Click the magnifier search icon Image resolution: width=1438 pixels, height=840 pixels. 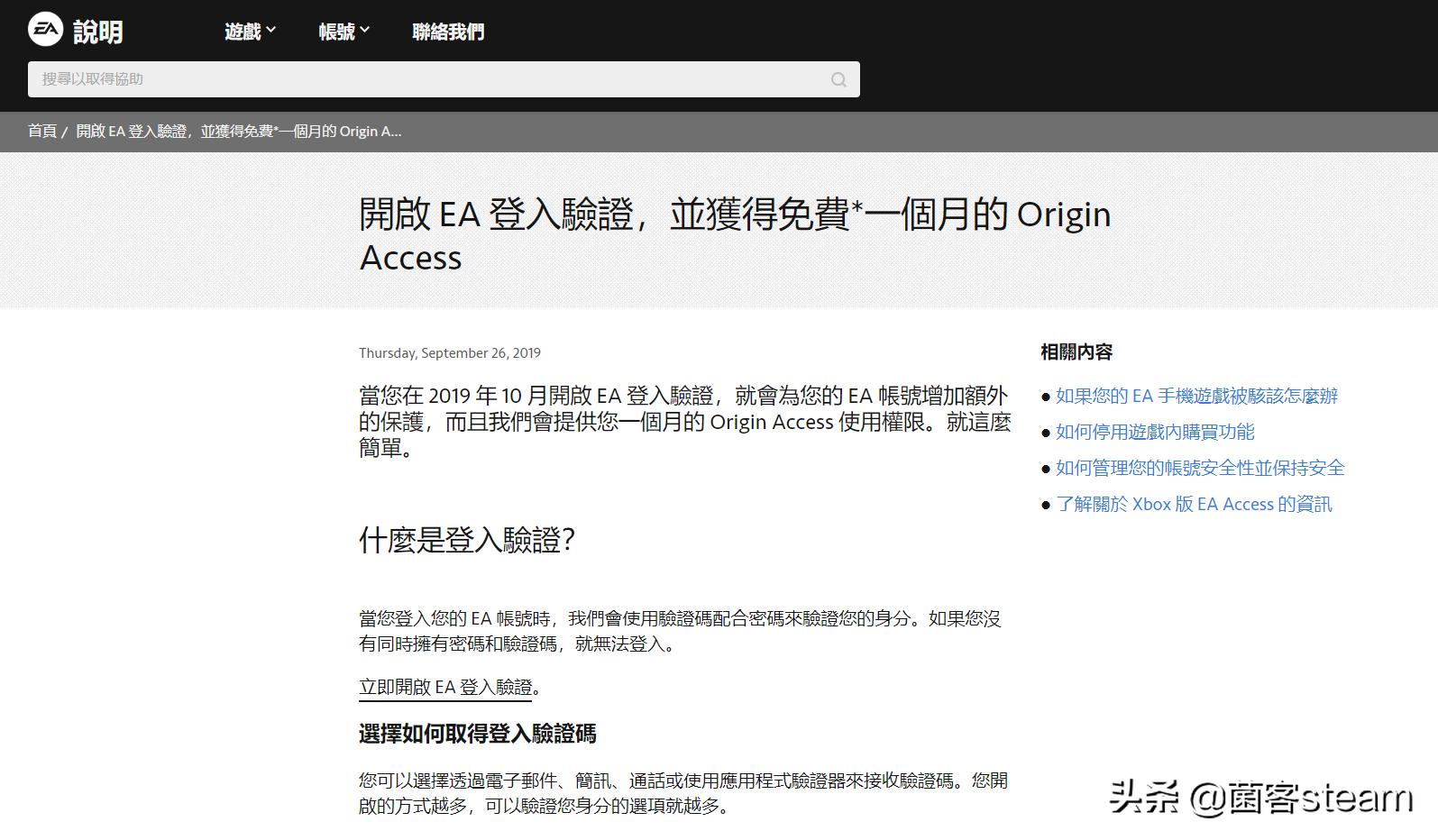coord(838,79)
